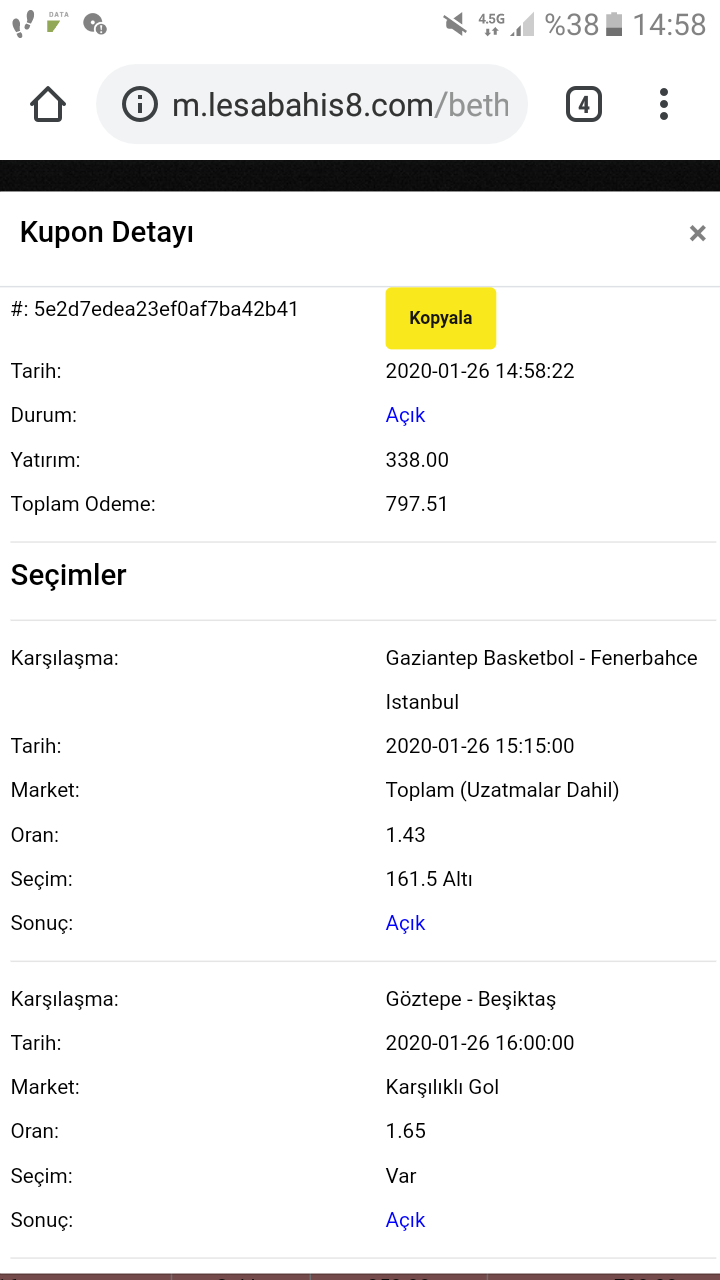The width and height of the screenshot is (720, 1280).
Task: Close the Kupon Detayı dialog
Action: point(697,233)
